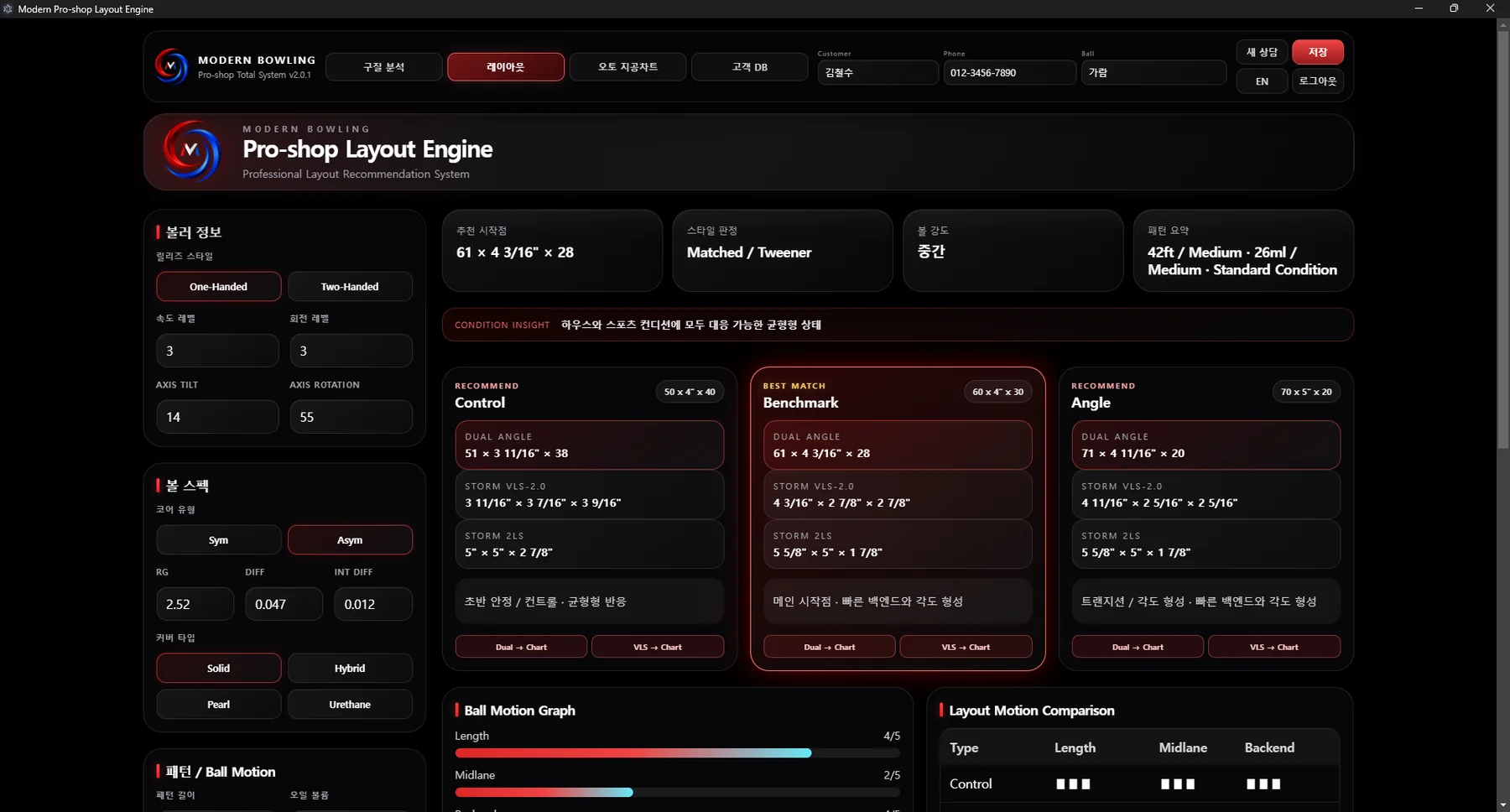
Task: Click Angle Storm VLS-2.0 values row
Action: point(1205,495)
